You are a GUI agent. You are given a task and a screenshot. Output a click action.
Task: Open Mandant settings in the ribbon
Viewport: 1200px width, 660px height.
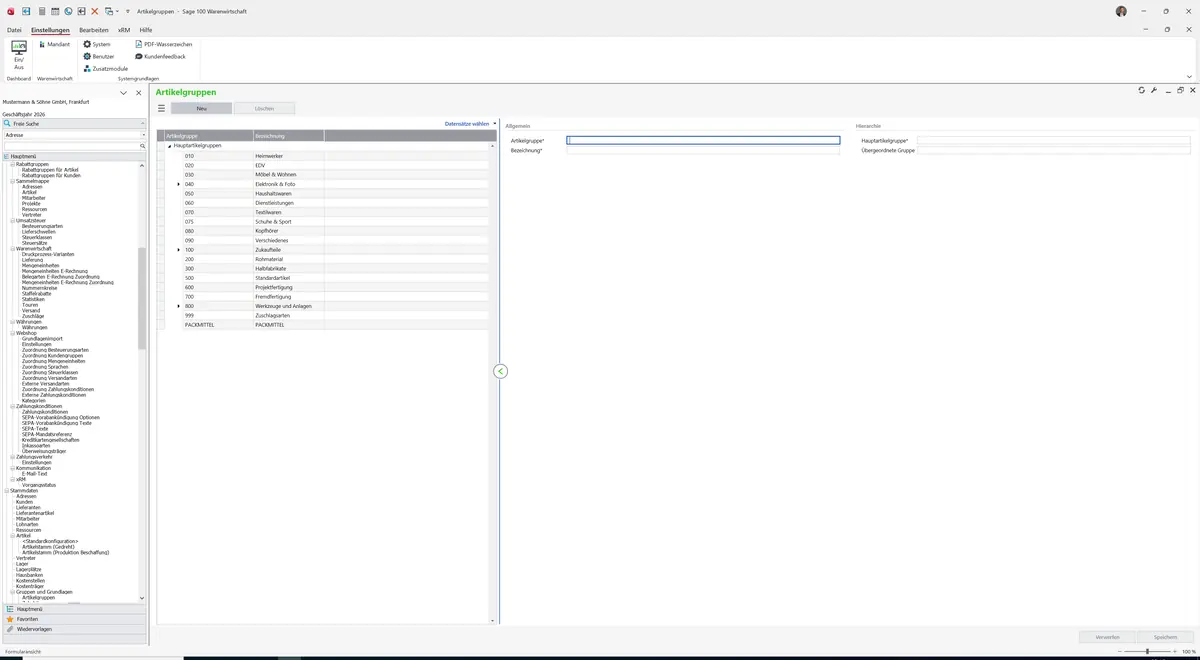54,44
